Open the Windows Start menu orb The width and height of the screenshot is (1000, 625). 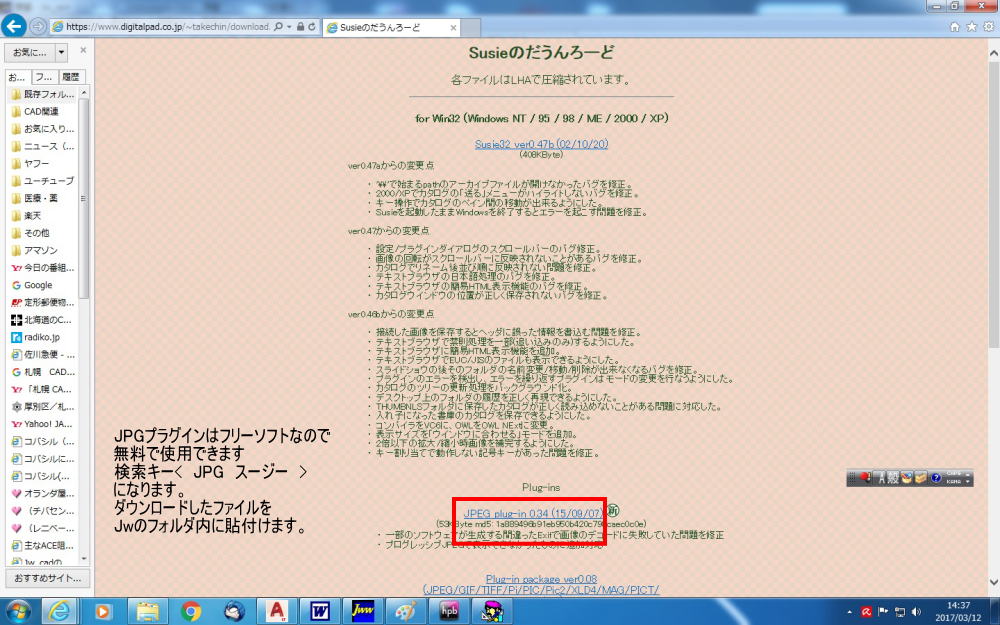click(18, 611)
